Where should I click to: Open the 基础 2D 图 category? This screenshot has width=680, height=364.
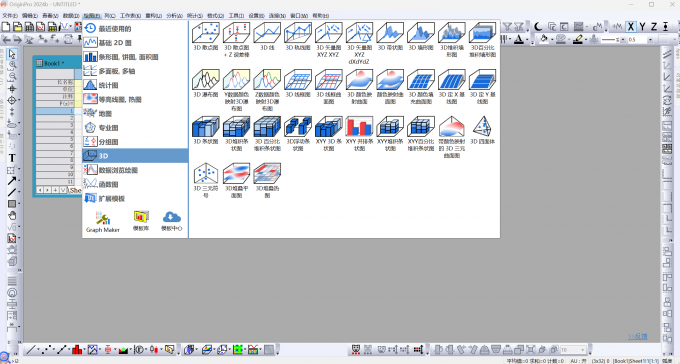point(135,43)
